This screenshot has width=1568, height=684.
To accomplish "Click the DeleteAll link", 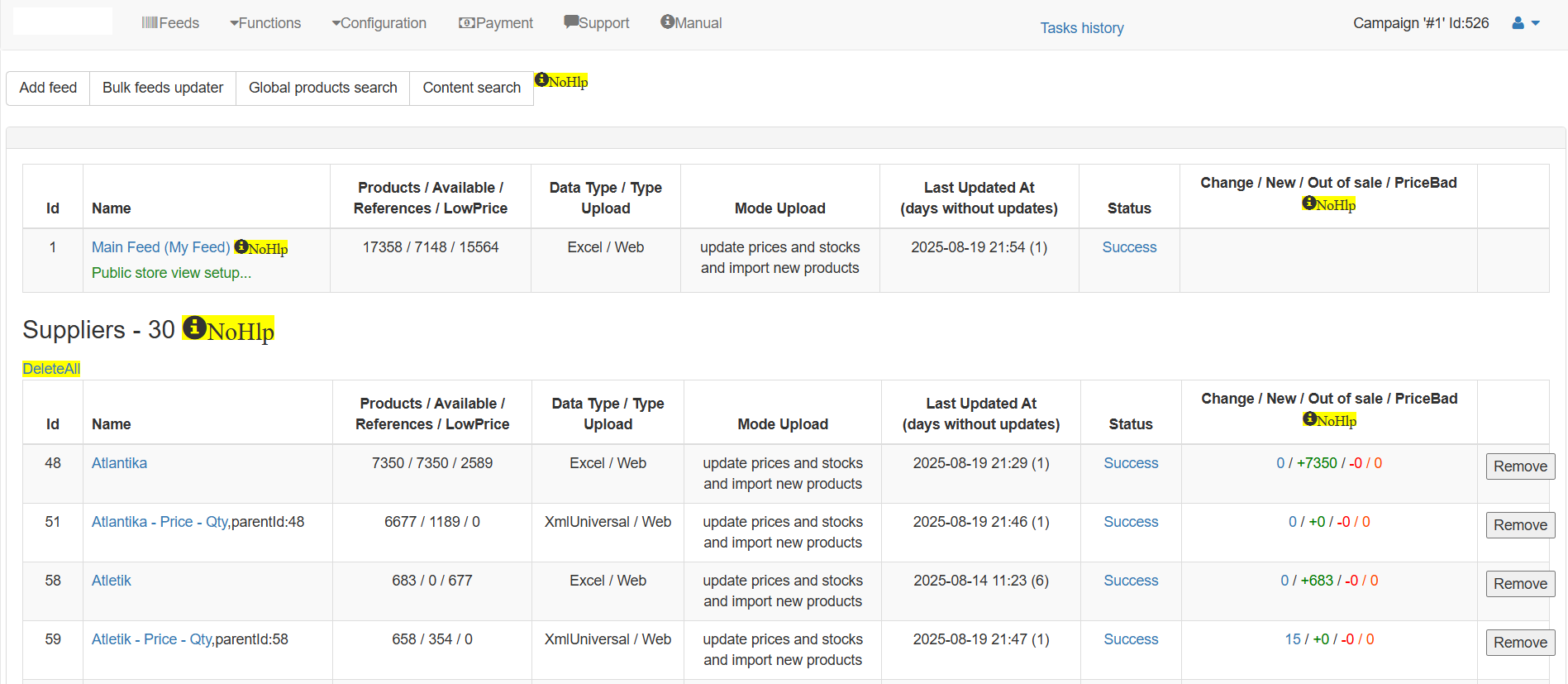I will (x=51, y=369).
